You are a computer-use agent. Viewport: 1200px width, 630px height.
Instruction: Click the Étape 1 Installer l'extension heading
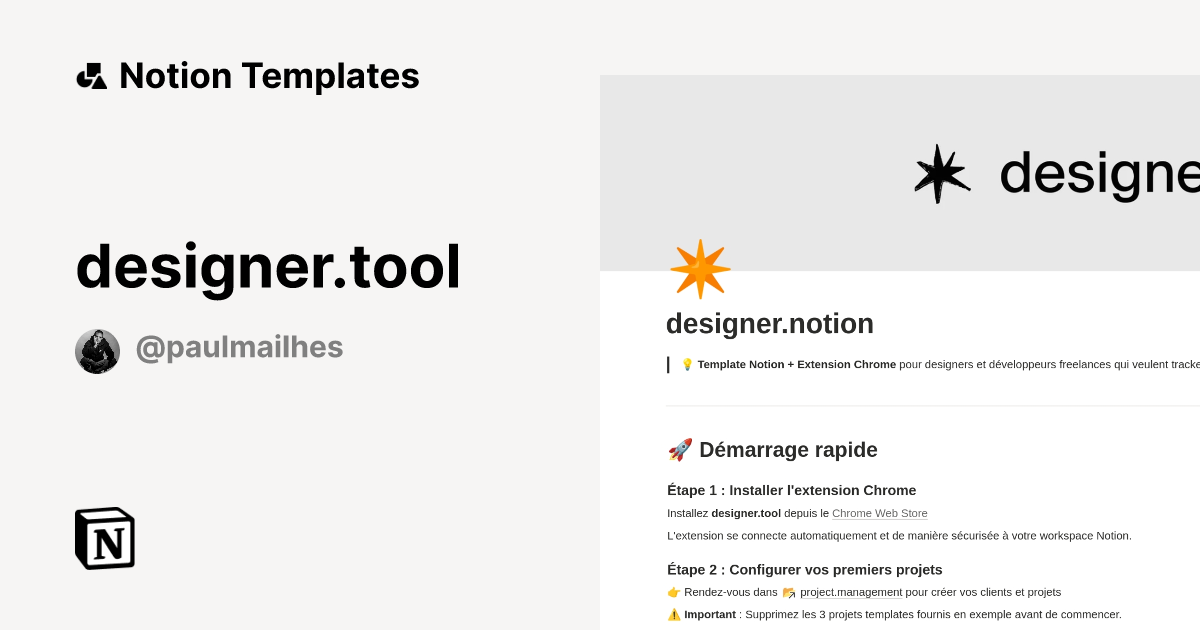click(x=792, y=490)
